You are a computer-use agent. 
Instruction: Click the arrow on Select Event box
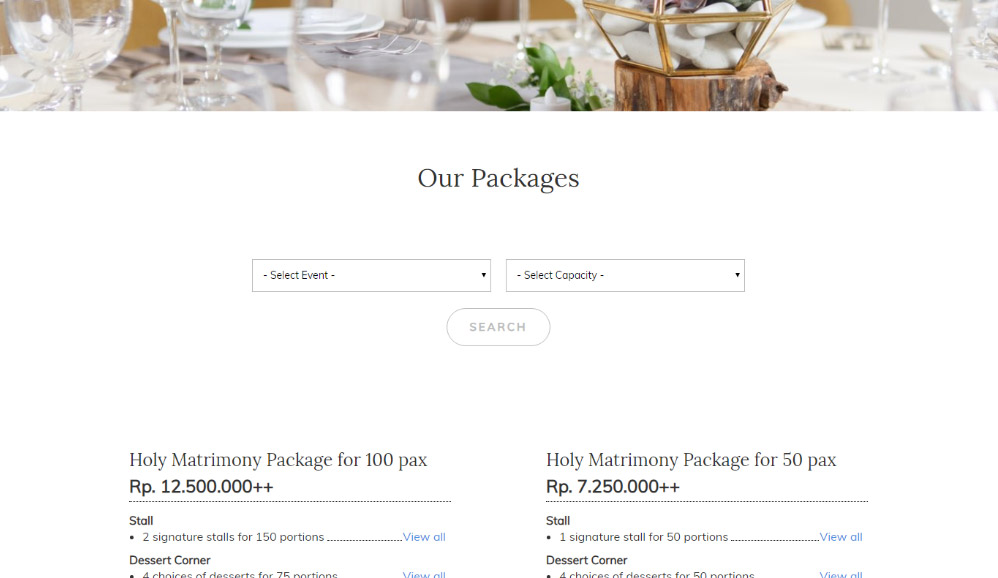[484, 275]
